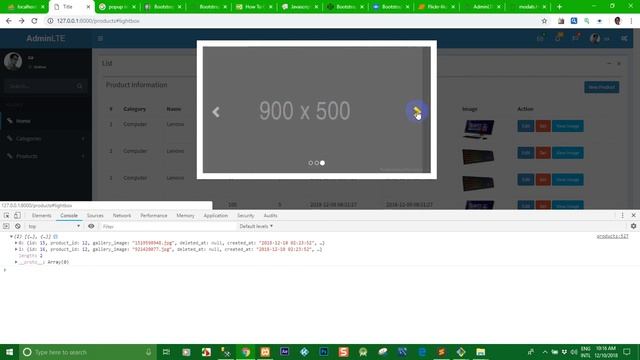Screen dimensions: 640x360
Task: Open console settings gear icon
Action: (633, 226)
